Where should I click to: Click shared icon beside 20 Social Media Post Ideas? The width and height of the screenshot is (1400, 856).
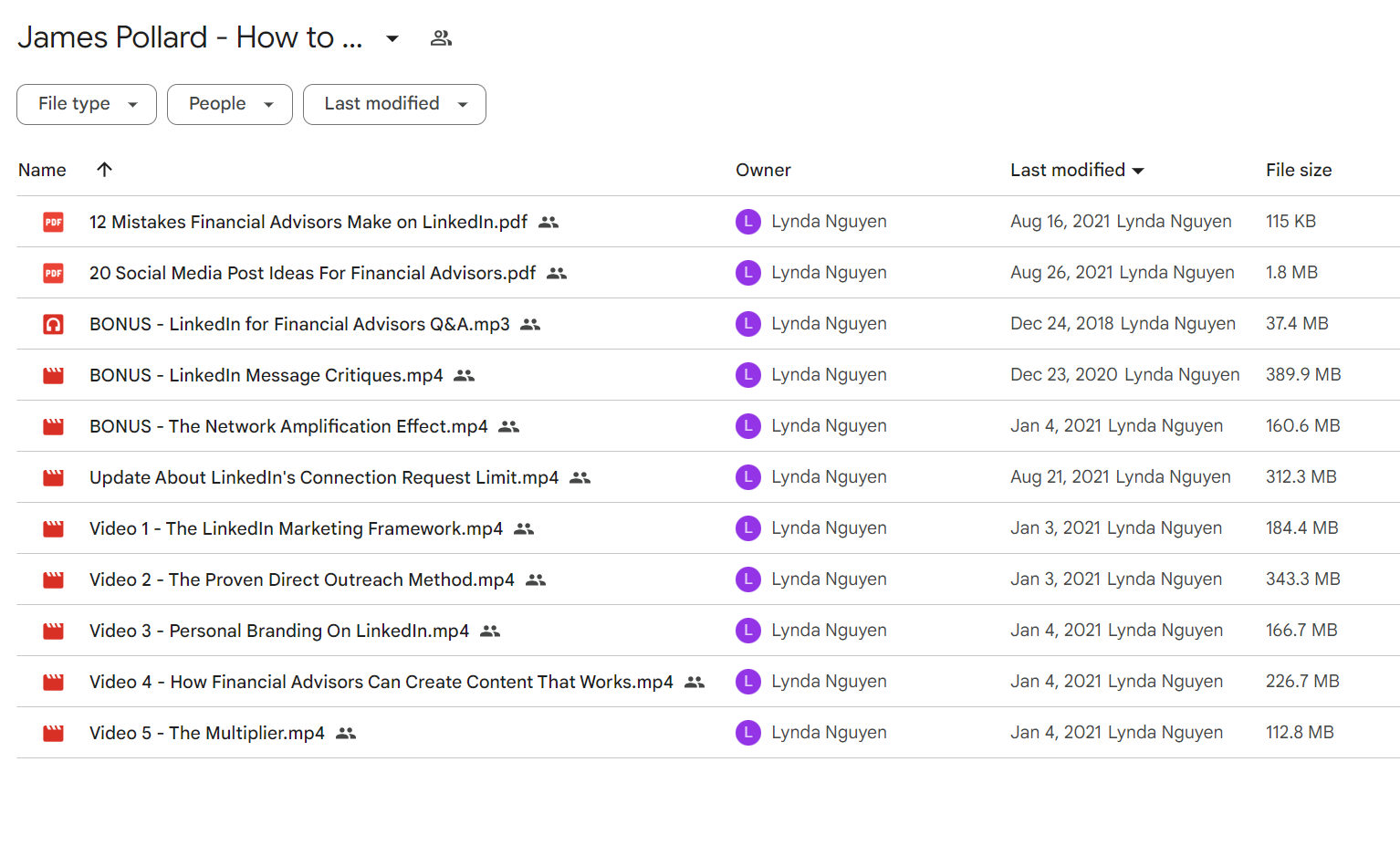pos(557,273)
